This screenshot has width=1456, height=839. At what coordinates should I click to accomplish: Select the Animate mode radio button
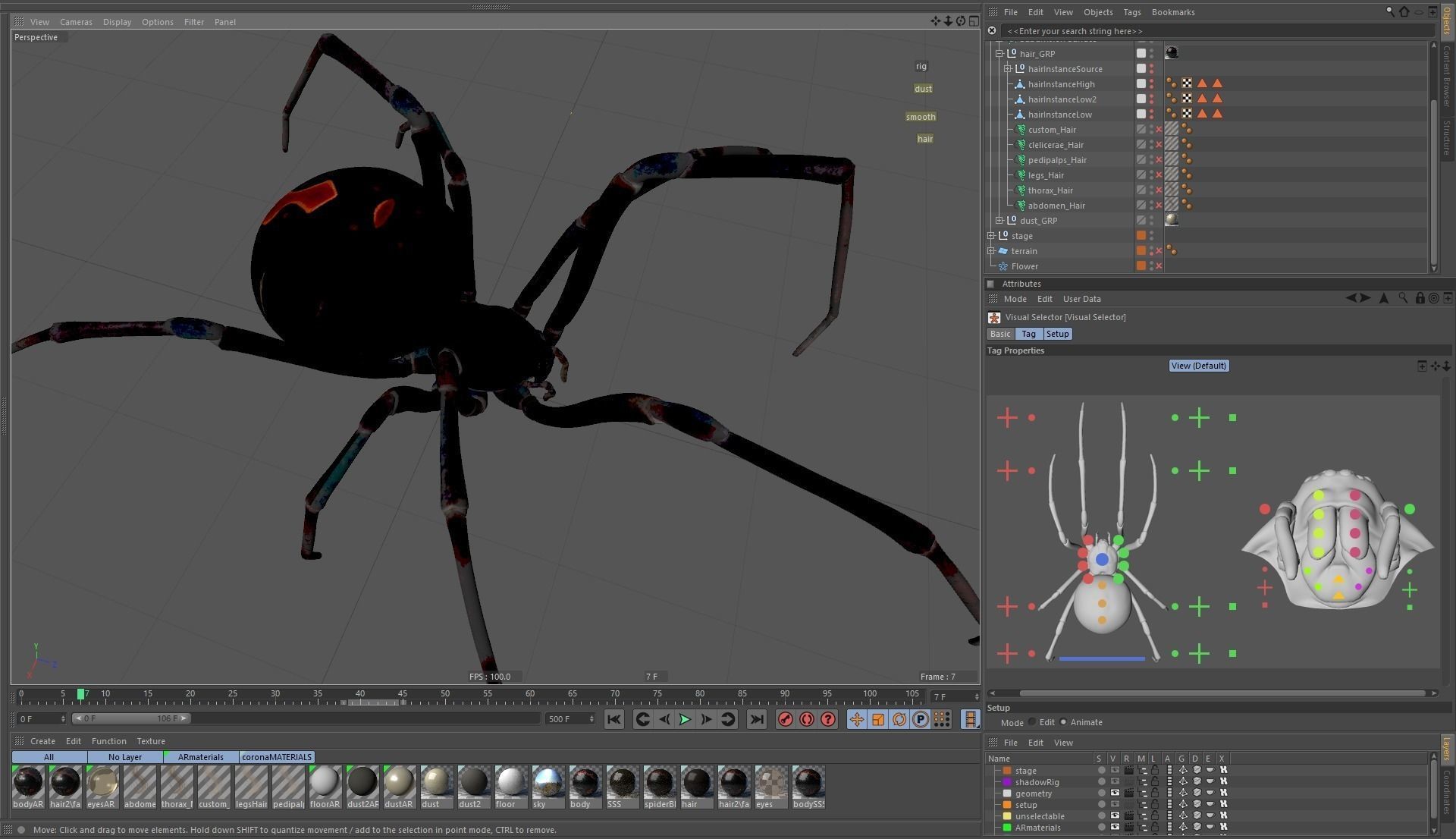[1063, 722]
